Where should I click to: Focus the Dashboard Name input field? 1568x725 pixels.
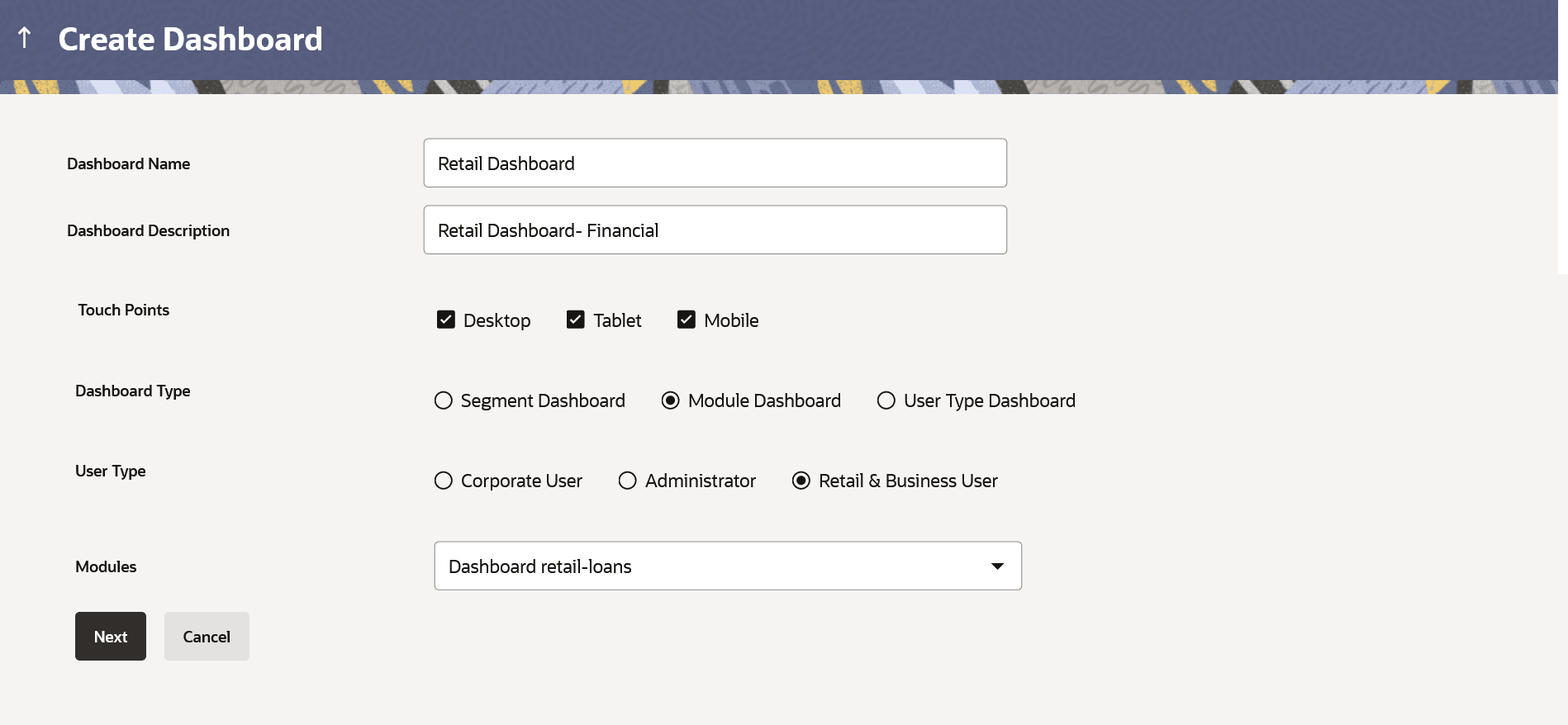[x=715, y=163]
